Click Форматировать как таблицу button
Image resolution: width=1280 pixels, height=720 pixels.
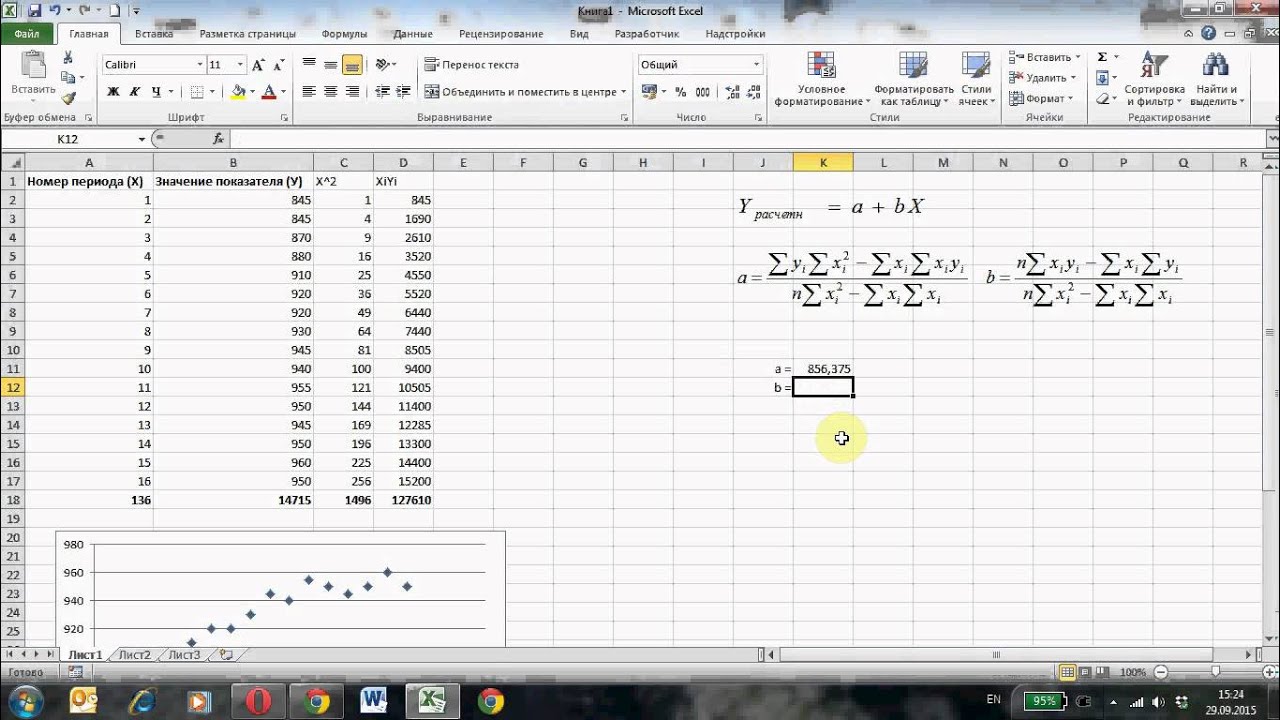tap(914, 79)
